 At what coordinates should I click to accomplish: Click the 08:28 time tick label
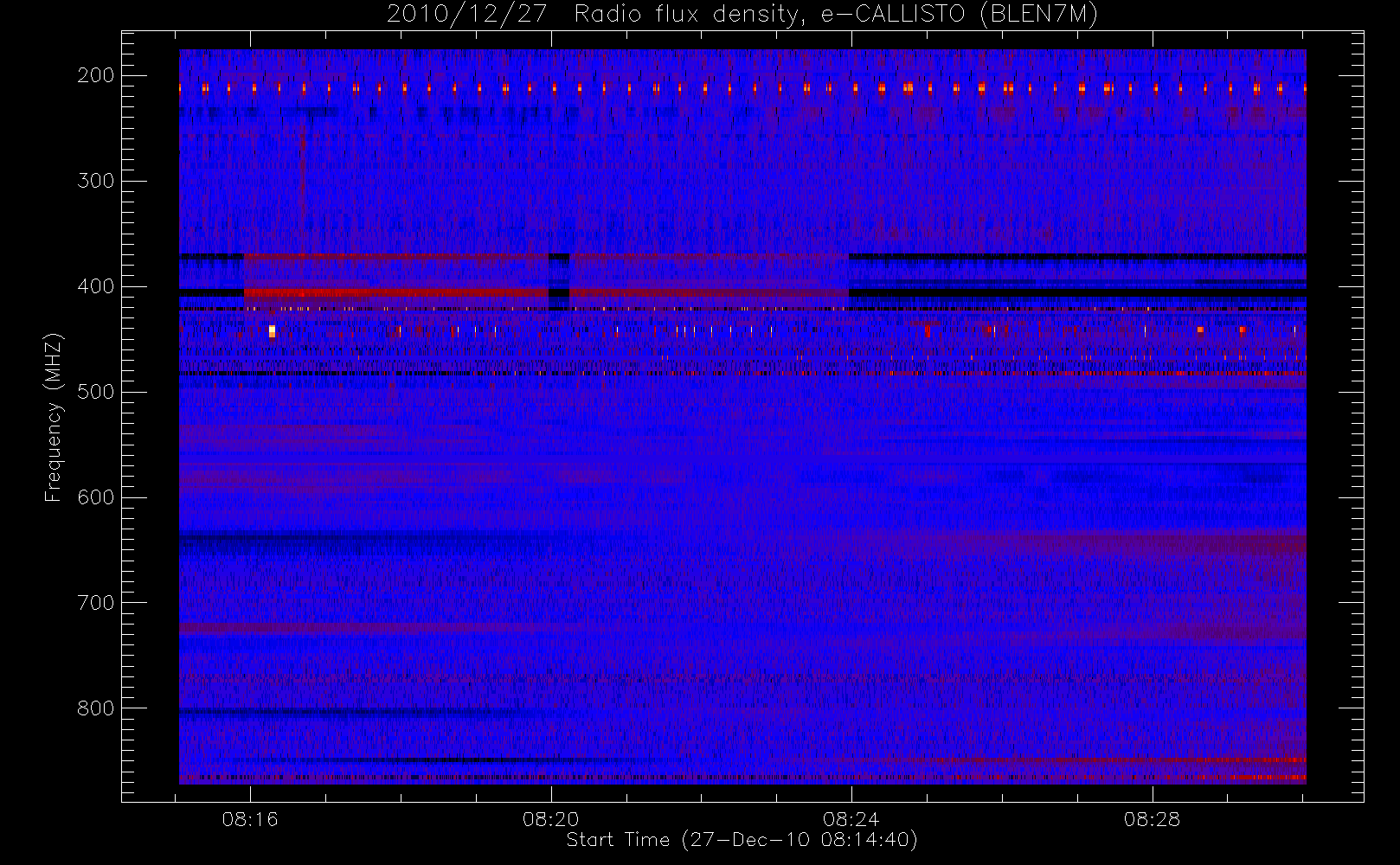click(1152, 819)
